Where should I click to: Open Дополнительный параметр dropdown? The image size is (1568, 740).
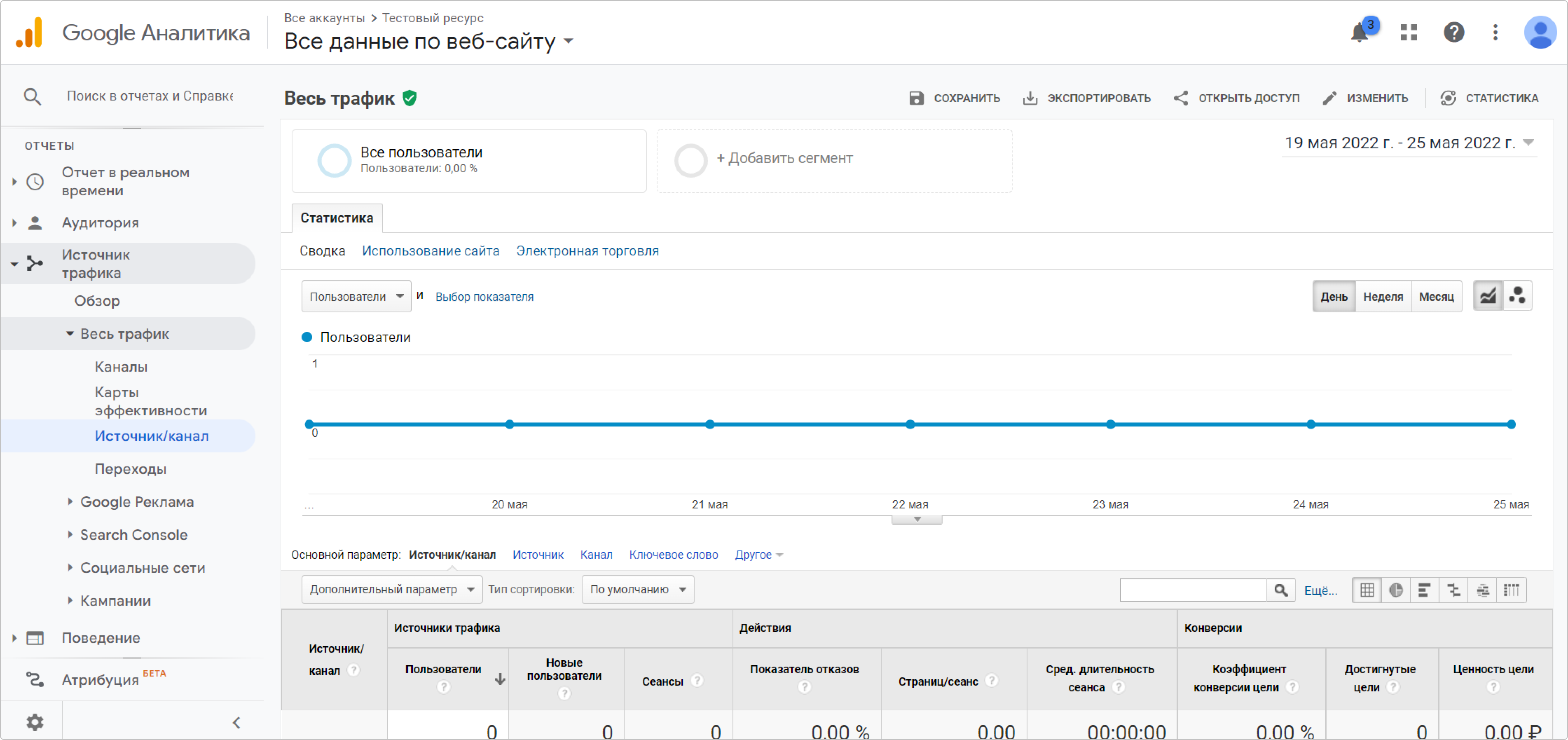(391, 589)
